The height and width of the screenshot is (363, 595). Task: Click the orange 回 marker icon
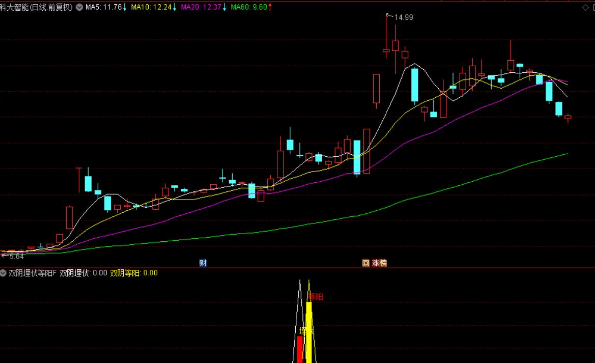[366, 262]
